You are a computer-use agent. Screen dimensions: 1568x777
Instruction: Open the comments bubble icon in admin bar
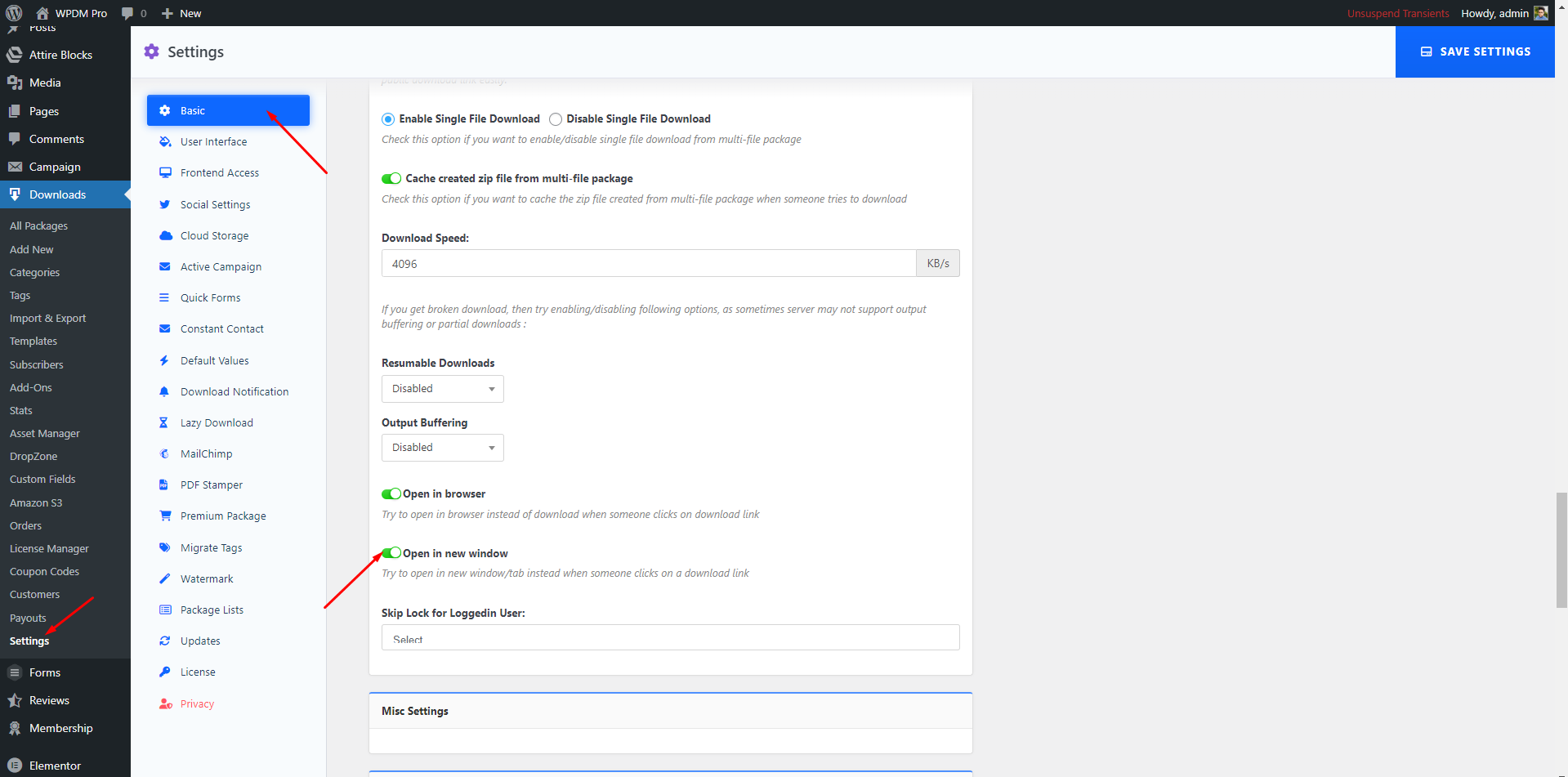(127, 13)
